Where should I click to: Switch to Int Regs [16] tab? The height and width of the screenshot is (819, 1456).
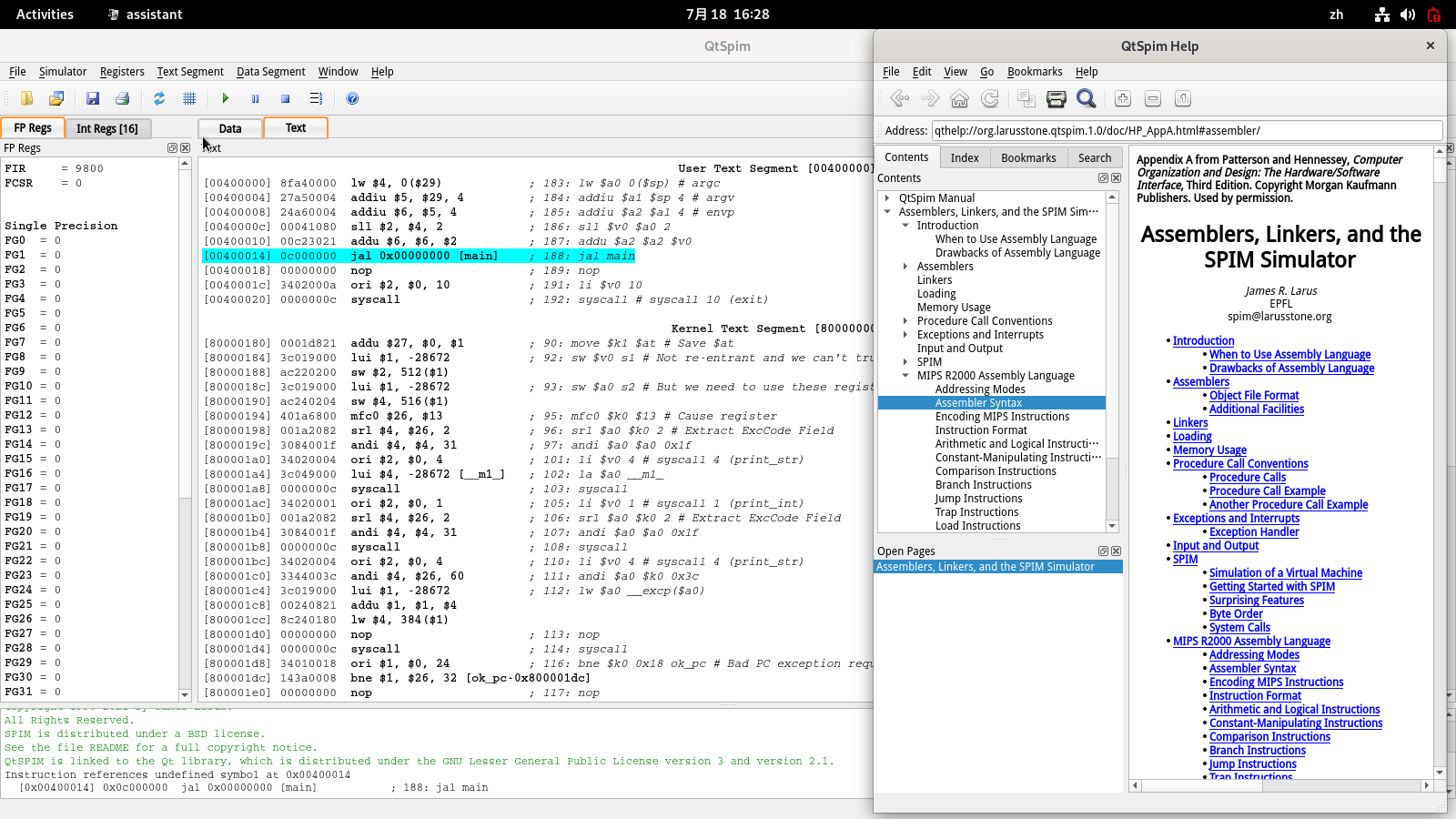(x=107, y=128)
